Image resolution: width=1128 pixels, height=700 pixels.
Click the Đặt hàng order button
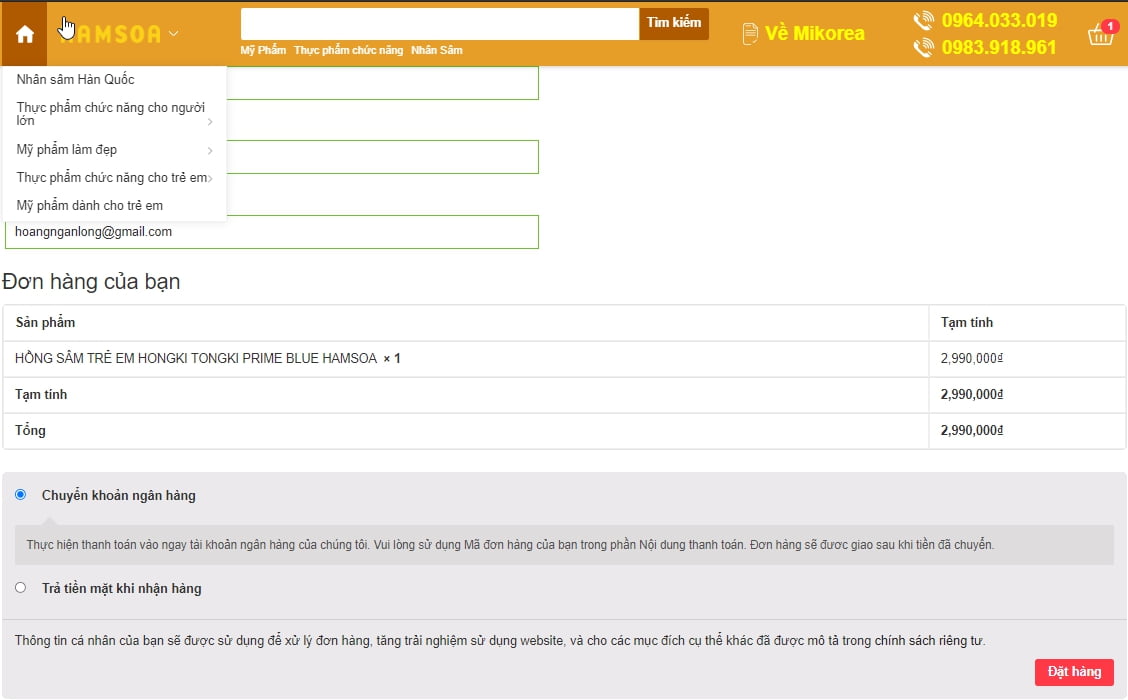[1074, 672]
